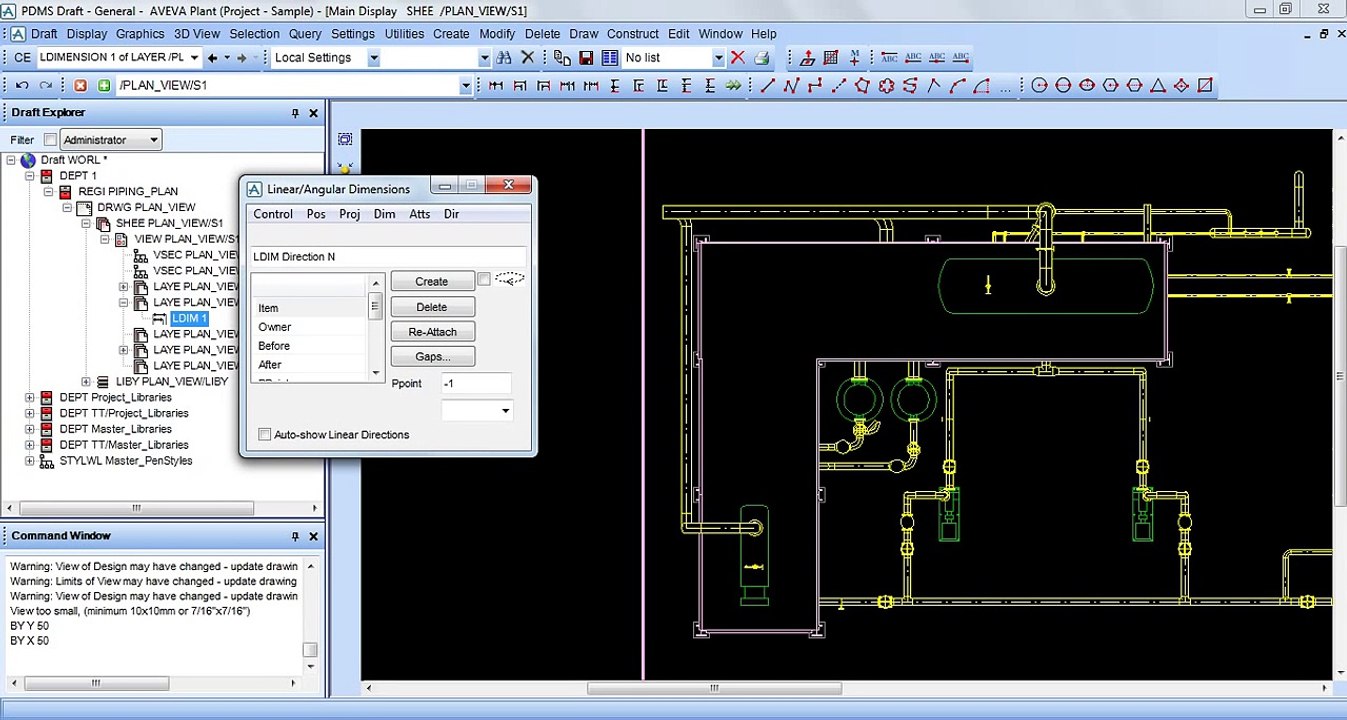Click the Gaps... button
The height and width of the screenshot is (720, 1347).
point(432,356)
